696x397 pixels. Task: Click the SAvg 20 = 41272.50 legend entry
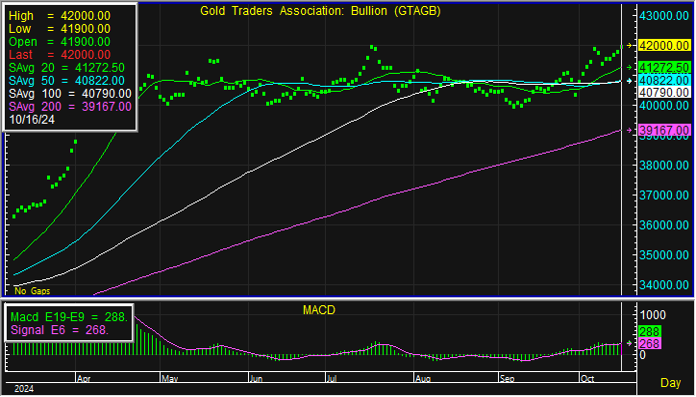(x=67, y=68)
